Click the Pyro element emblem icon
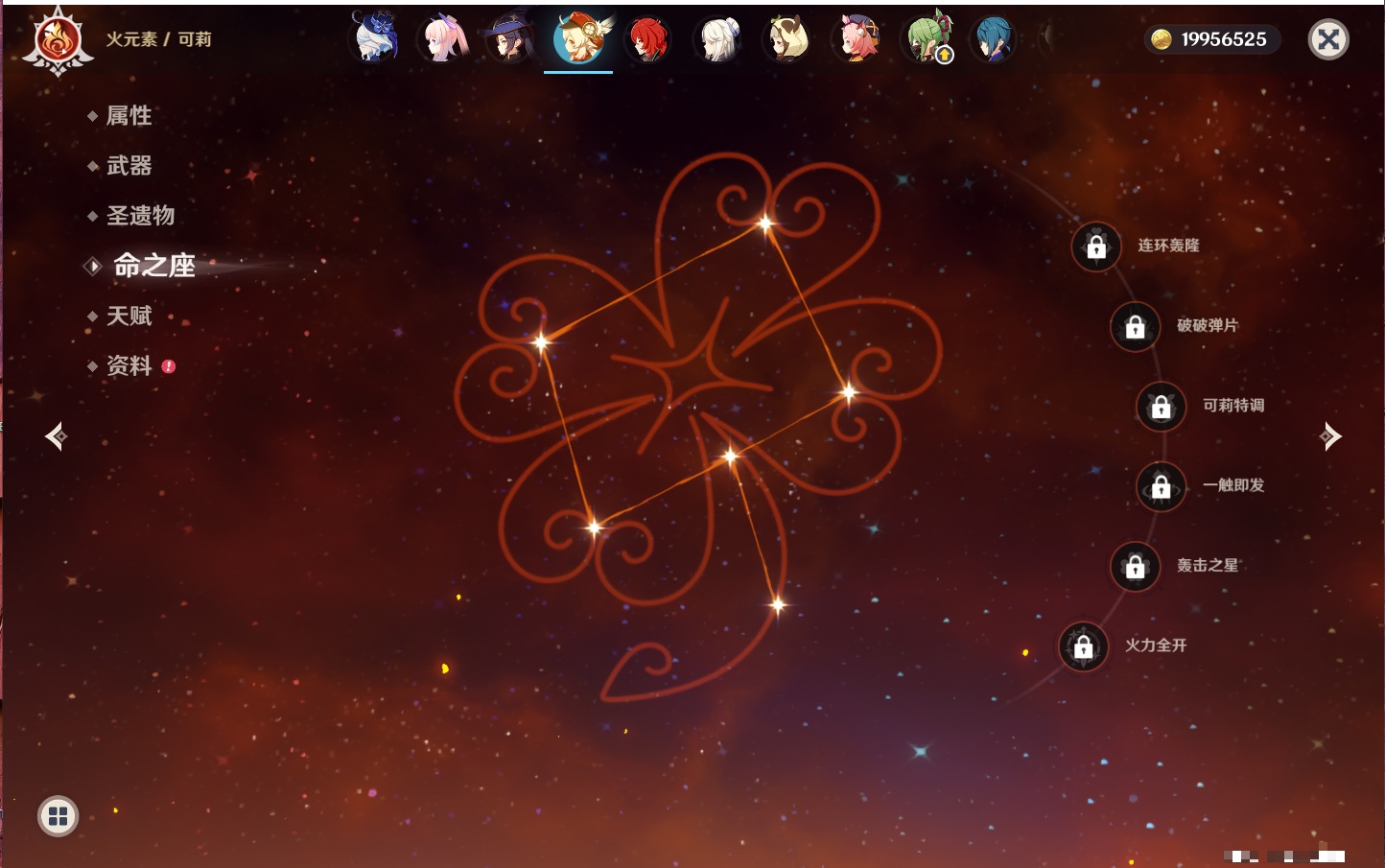1385x868 pixels. tap(58, 41)
